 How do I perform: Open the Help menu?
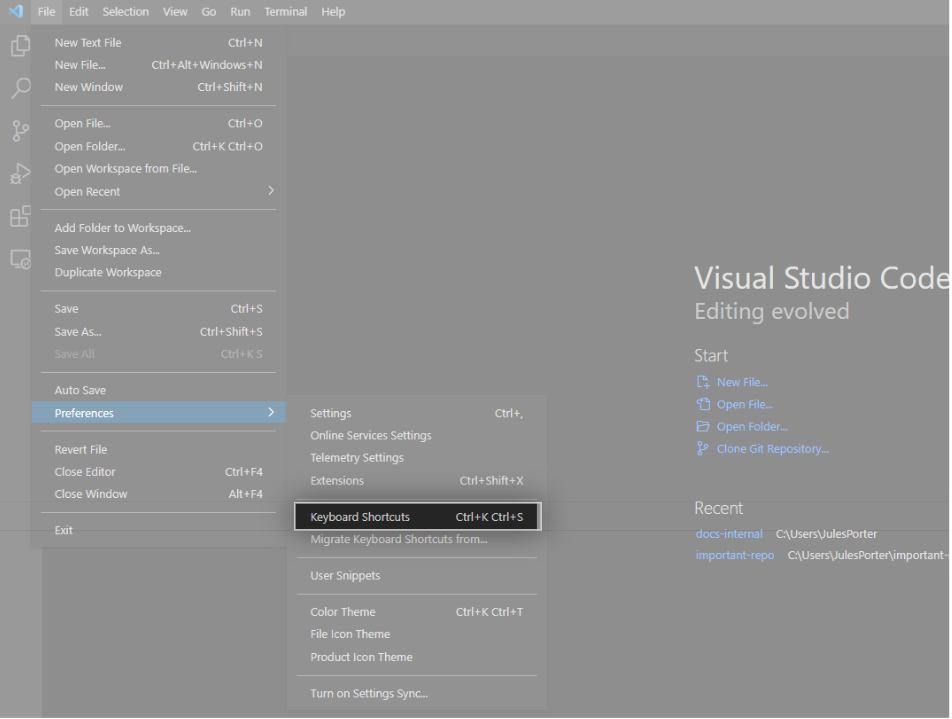[333, 12]
